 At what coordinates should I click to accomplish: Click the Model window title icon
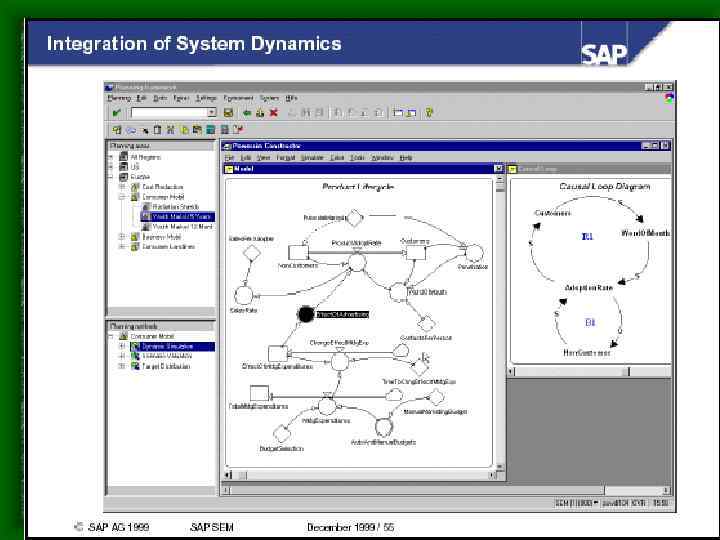coord(228,169)
